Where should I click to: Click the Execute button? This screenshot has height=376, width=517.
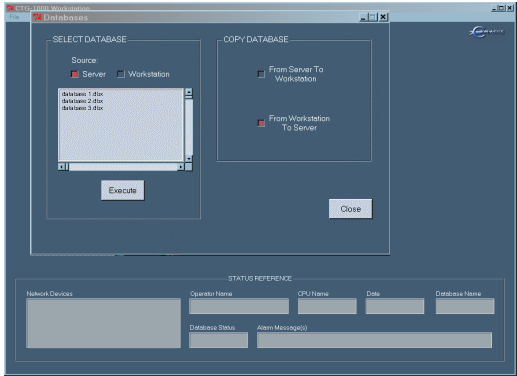pyautogui.click(x=123, y=190)
